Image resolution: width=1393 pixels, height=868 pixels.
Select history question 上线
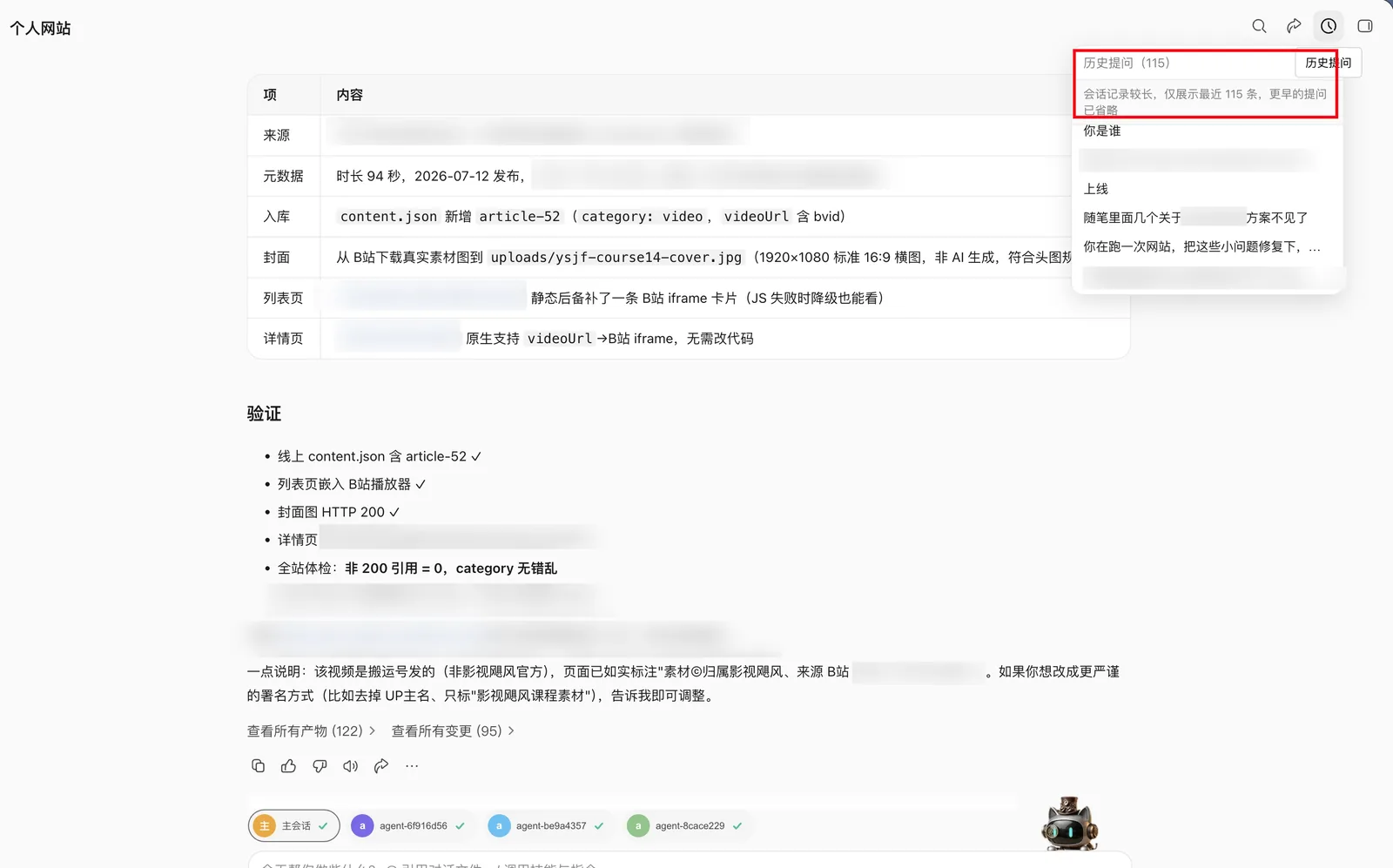click(x=1096, y=189)
